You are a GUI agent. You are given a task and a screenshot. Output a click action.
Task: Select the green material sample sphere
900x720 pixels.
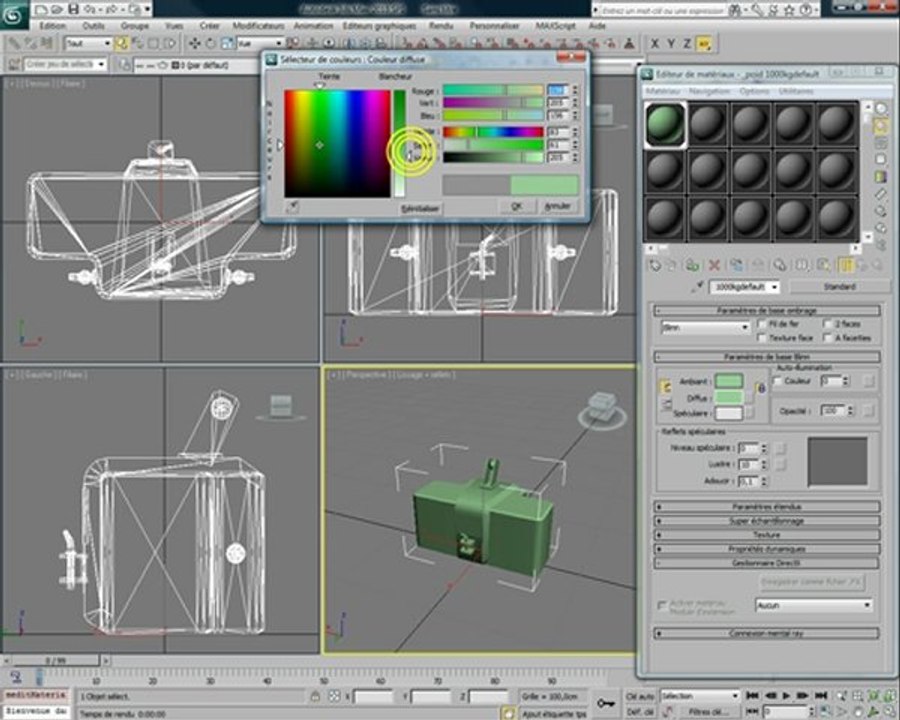coord(665,125)
